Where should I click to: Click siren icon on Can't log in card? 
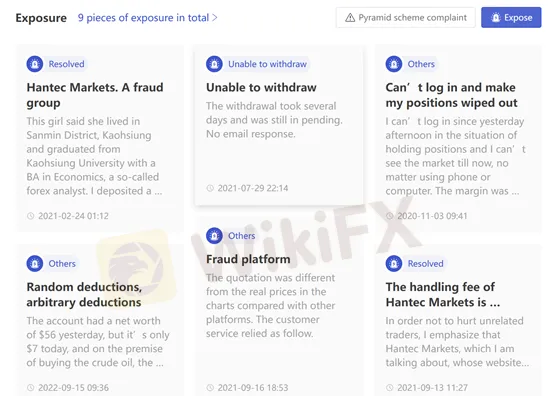point(394,64)
